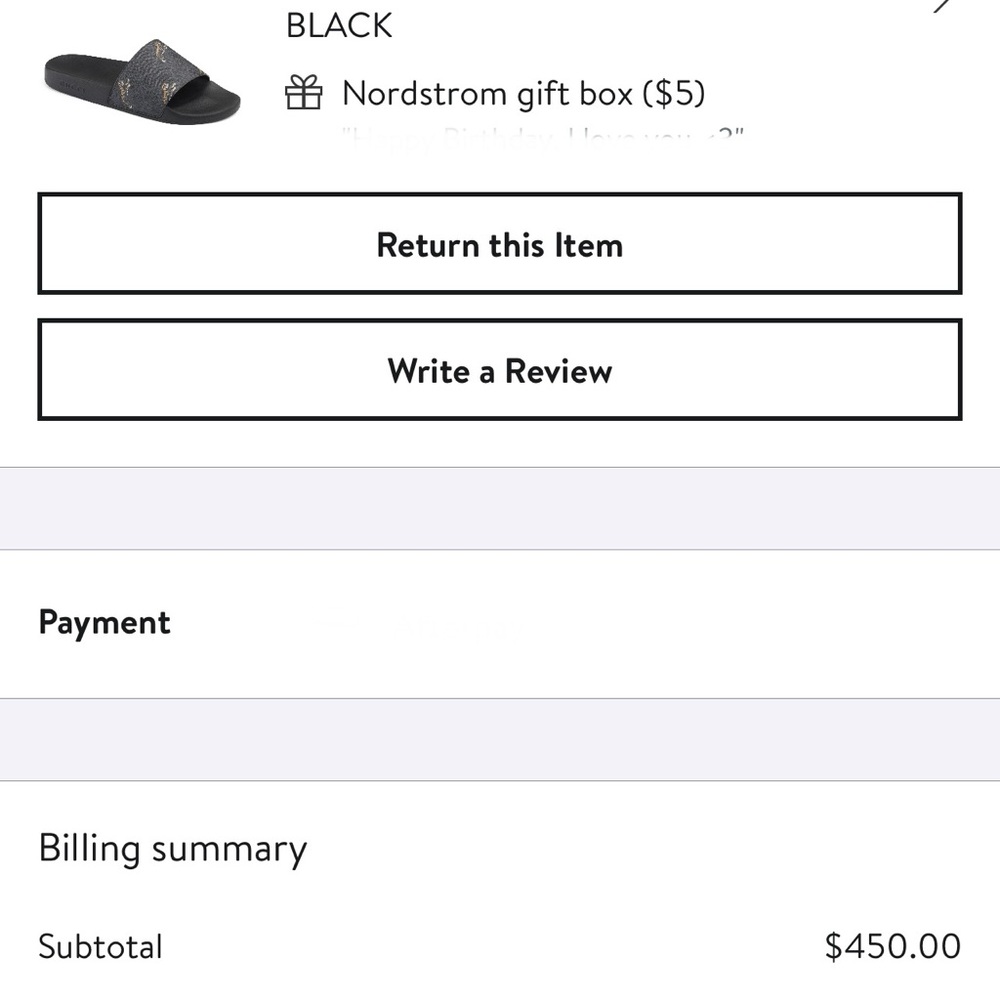This screenshot has height=1000, width=1000.
Task: Tap the BLACK color label
Action: click(x=339, y=25)
